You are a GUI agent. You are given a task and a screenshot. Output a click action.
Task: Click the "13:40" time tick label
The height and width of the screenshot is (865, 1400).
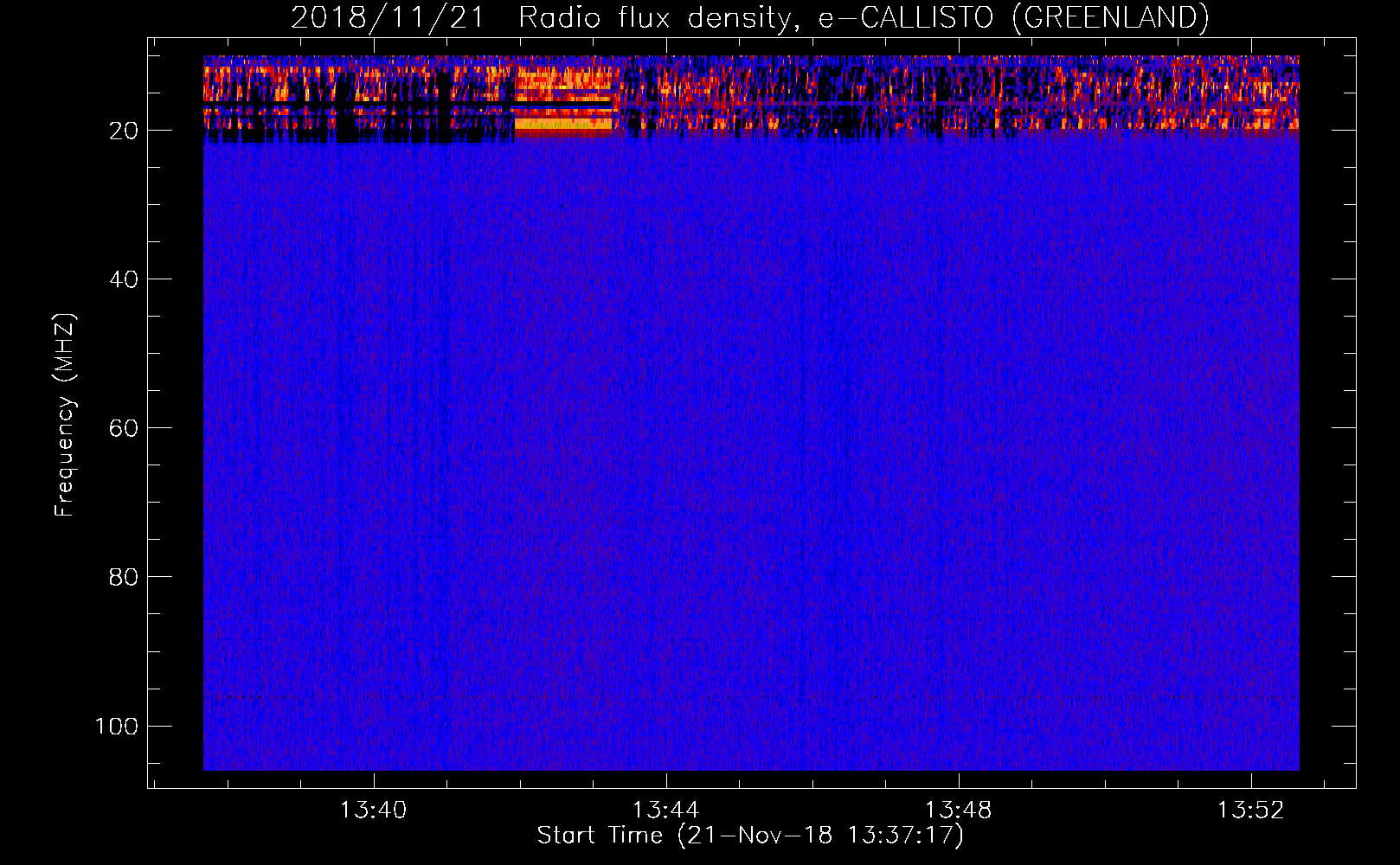[373, 811]
